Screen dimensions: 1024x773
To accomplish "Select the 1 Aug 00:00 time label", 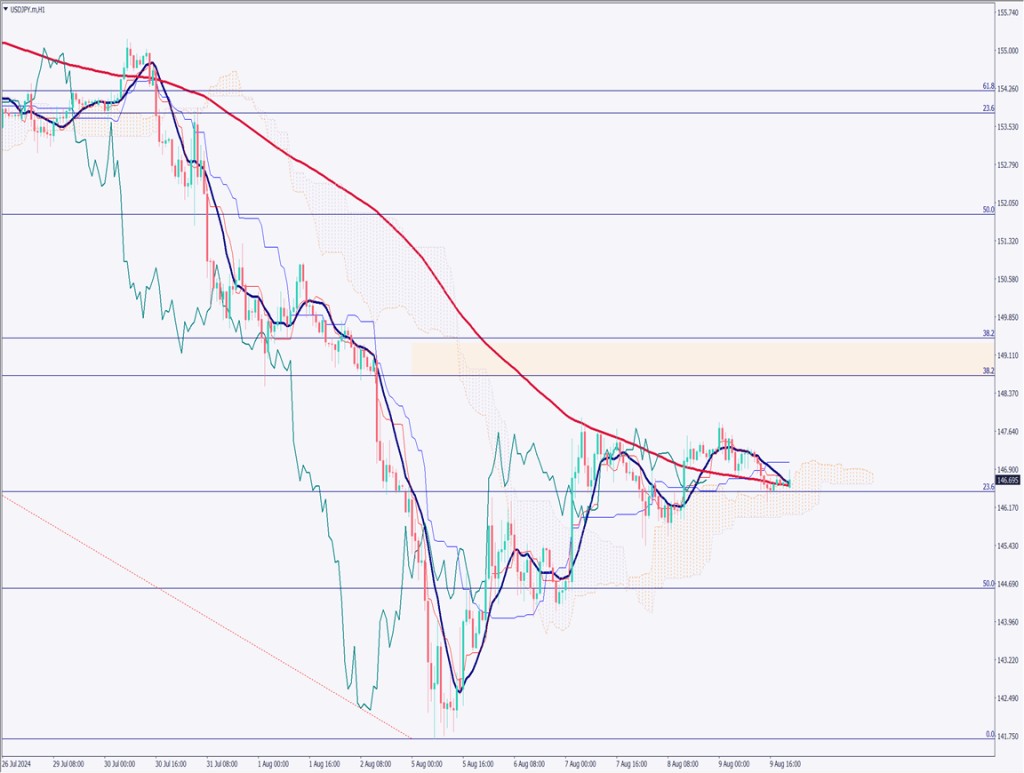I will pyautogui.click(x=275, y=761).
